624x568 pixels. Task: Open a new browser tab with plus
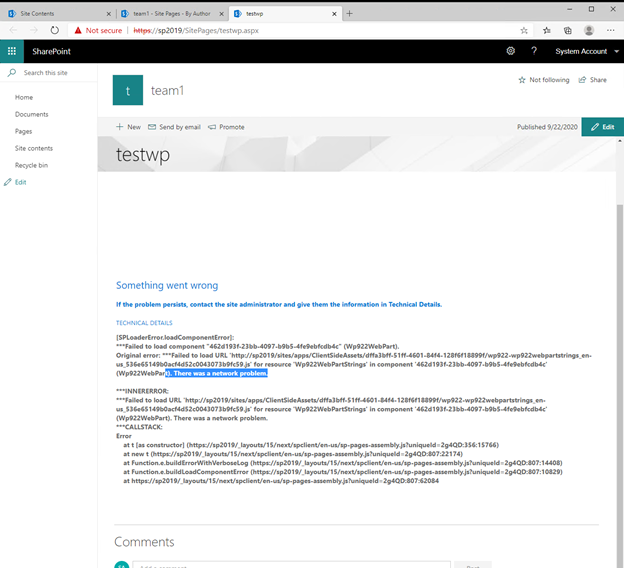pos(349,14)
